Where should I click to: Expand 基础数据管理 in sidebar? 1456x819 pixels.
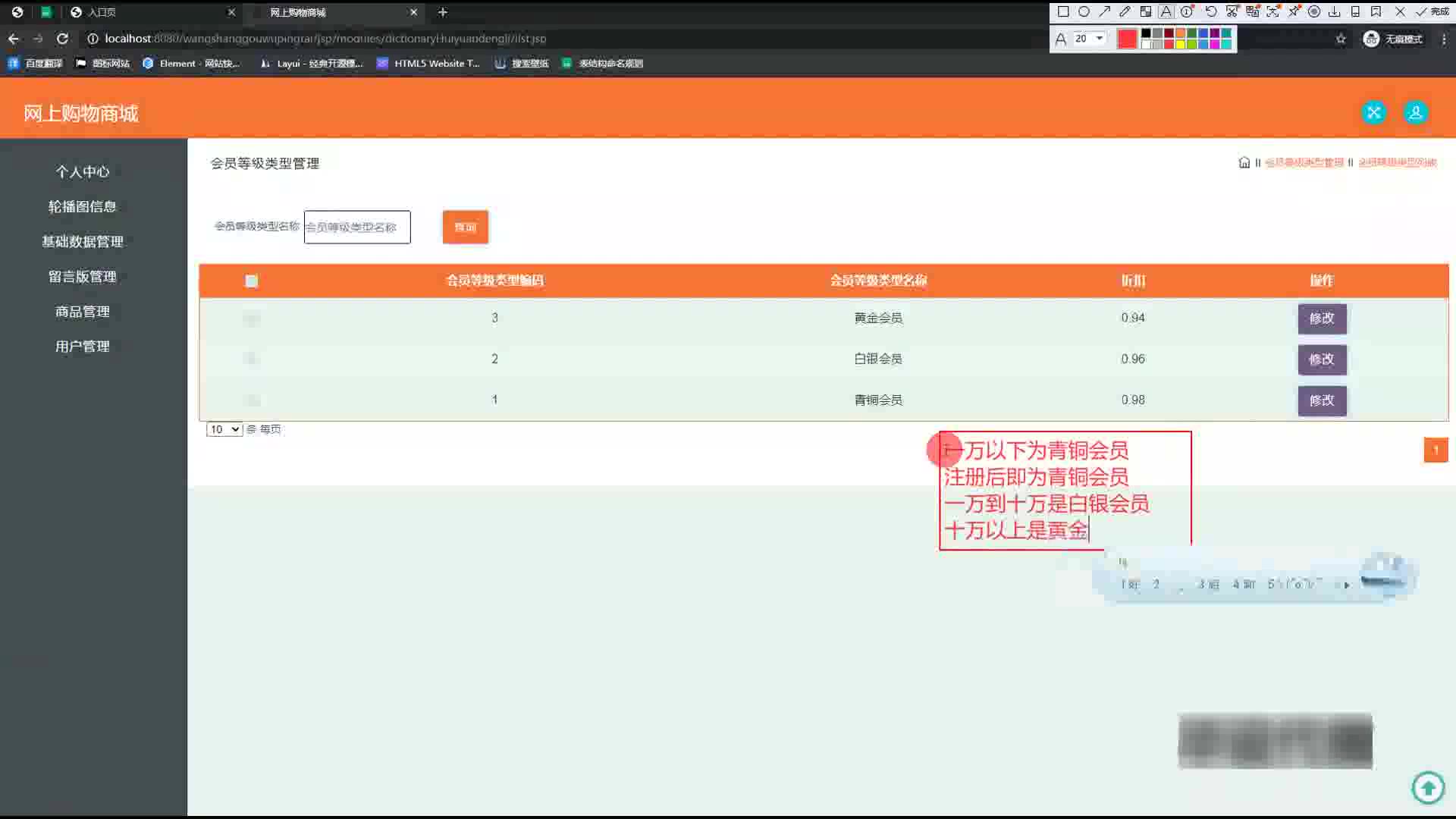[83, 241]
